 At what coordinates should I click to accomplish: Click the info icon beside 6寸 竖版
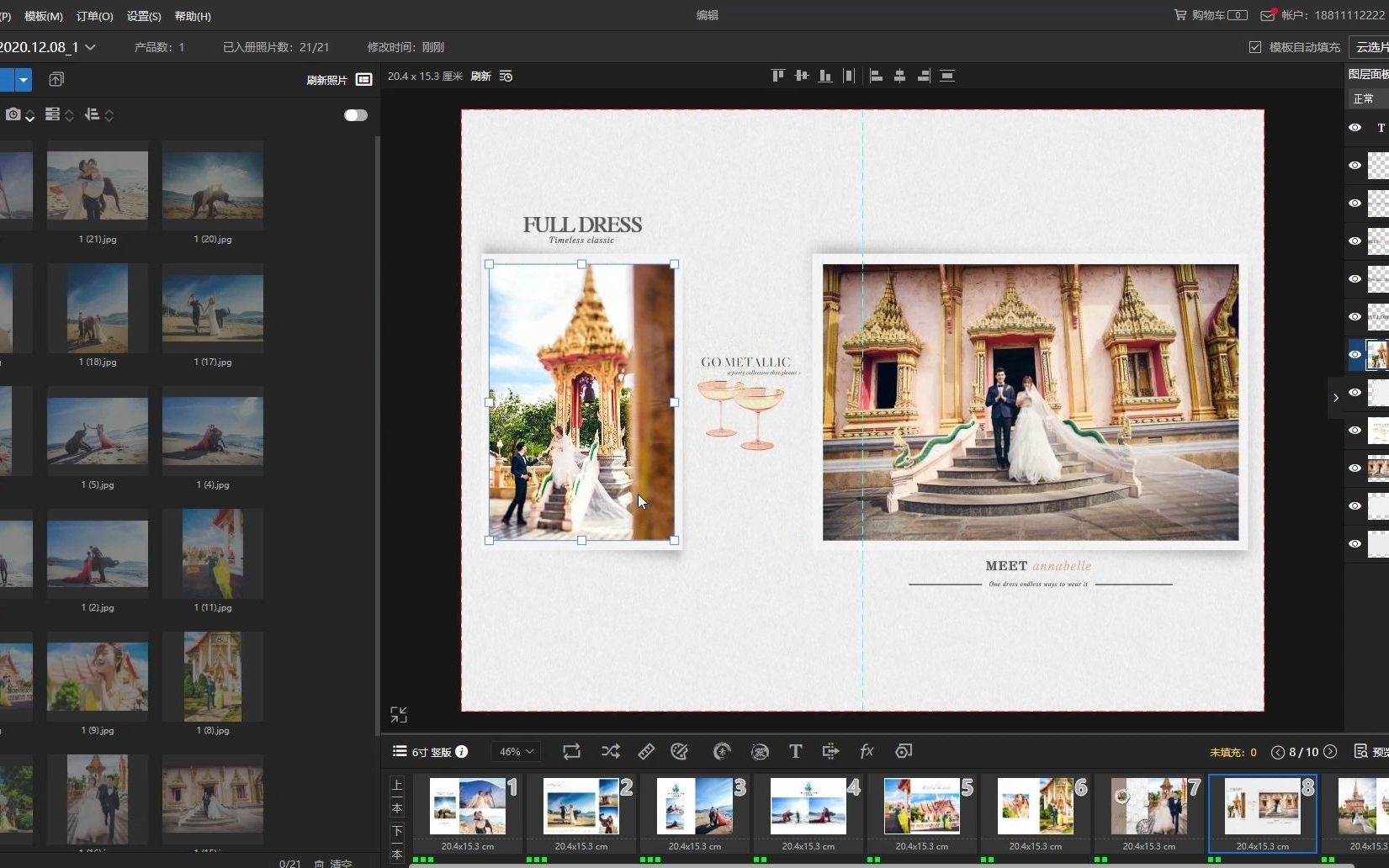point(461,751)
